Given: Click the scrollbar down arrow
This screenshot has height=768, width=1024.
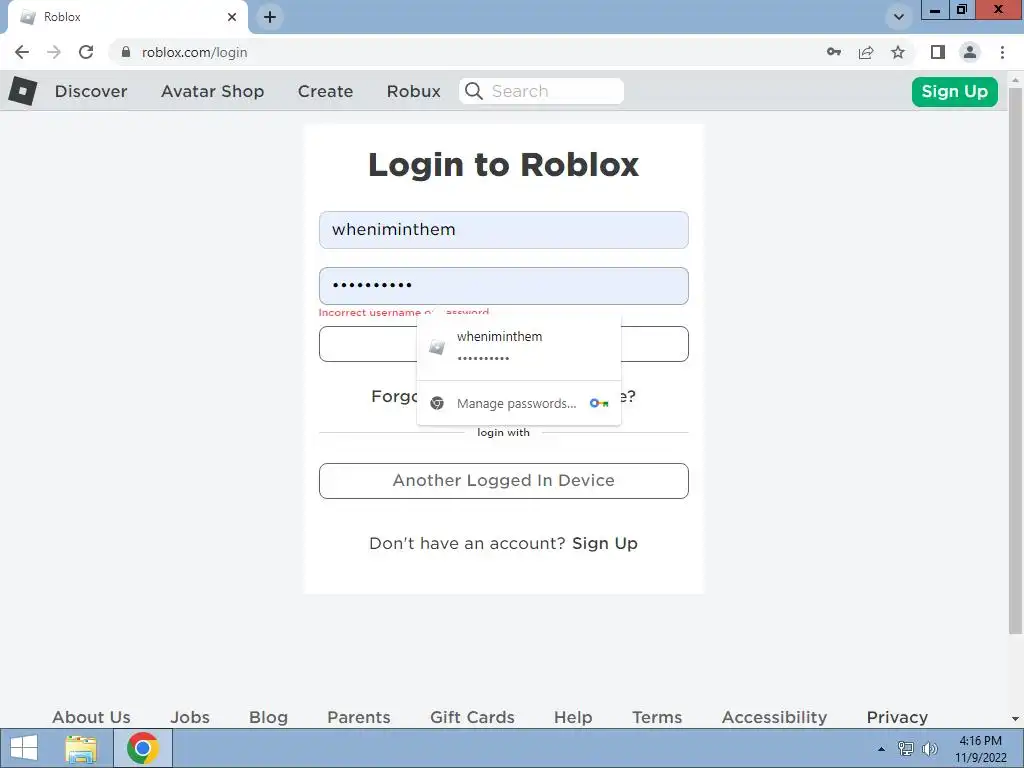Looking at the screenshot, I should (x=1015, y=719).
